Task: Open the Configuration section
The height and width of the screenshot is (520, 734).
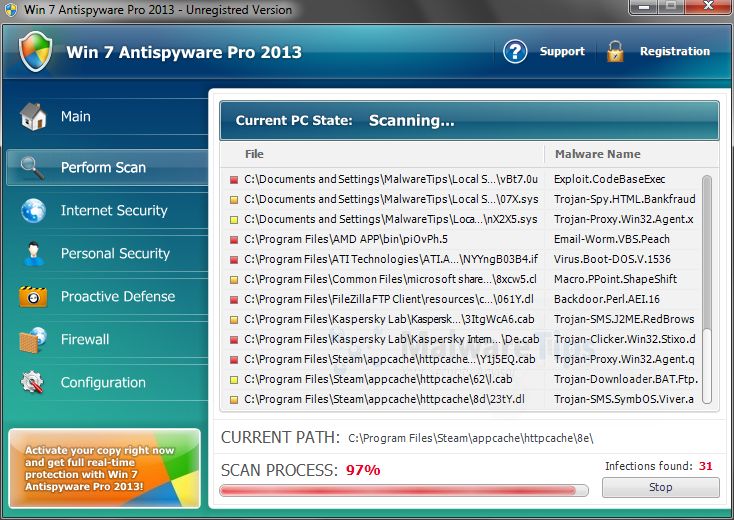Action: pyautogui.click(x=107, y=382)
